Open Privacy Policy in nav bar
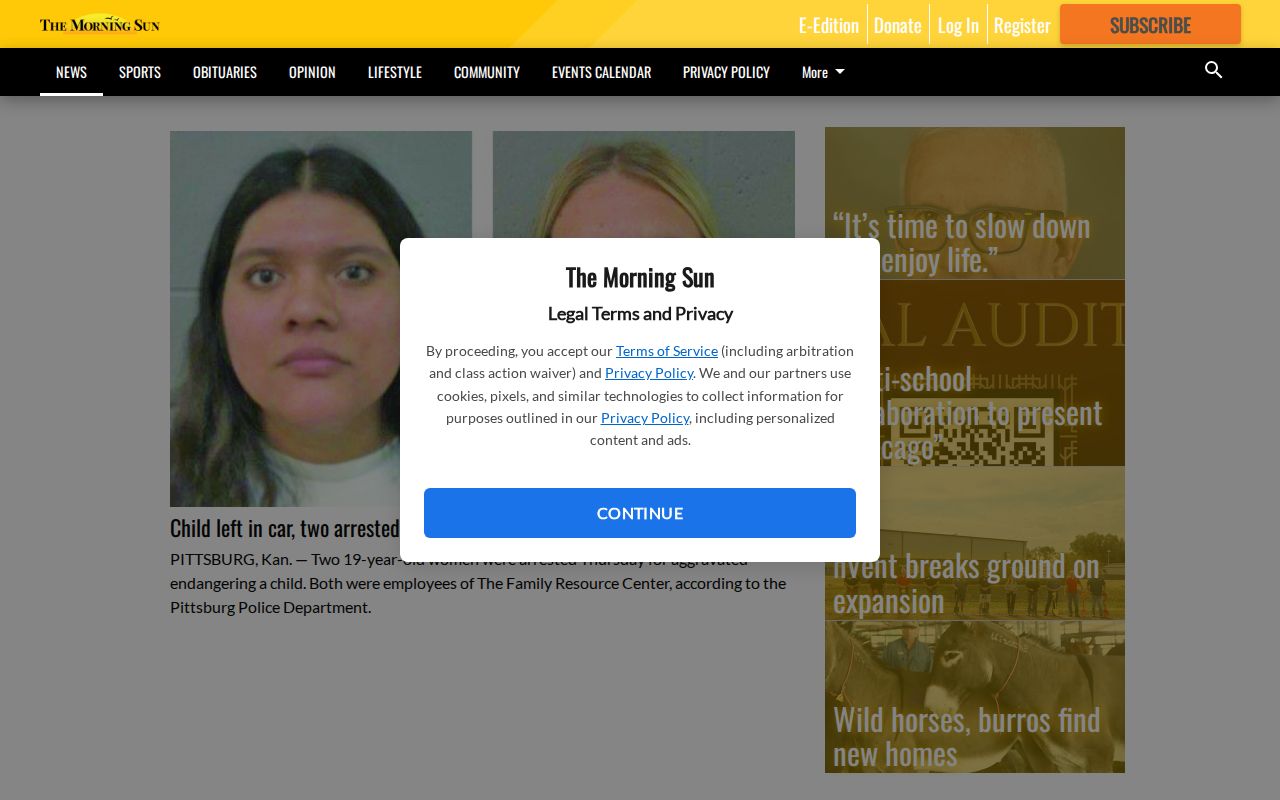Screen dimensions: 1280x800 coord(726,72)
